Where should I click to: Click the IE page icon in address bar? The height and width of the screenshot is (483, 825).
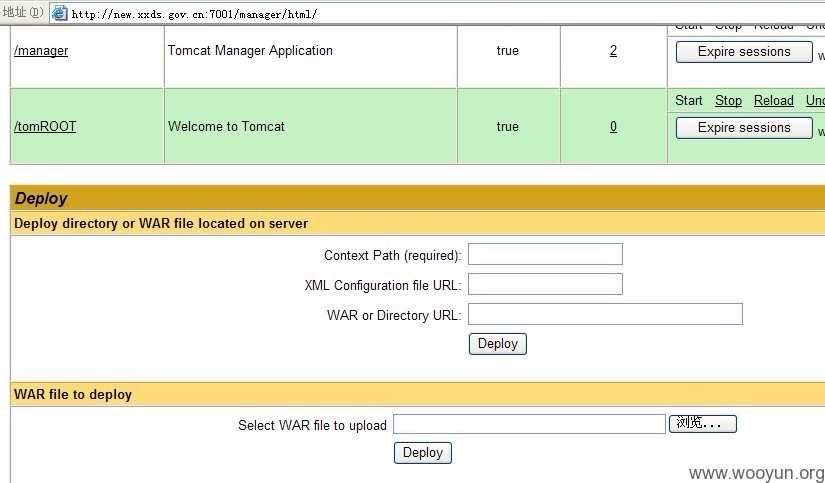pos(59,13)
